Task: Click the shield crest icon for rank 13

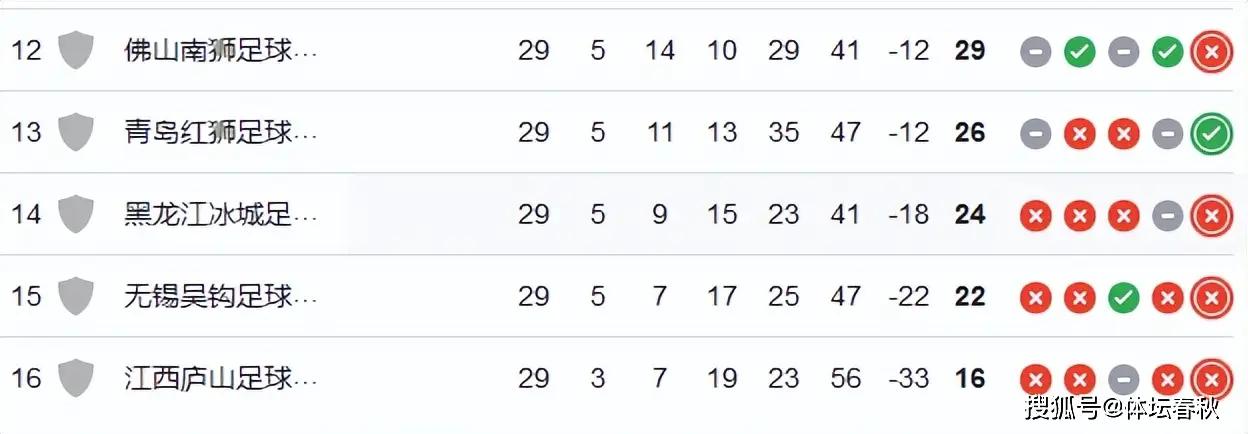Action: point(76,132)
